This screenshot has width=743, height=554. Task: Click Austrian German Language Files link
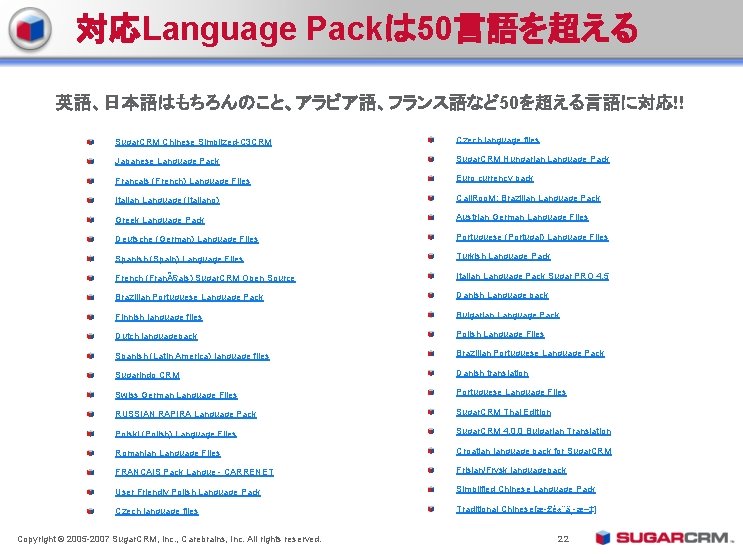(x=522, y=218)
